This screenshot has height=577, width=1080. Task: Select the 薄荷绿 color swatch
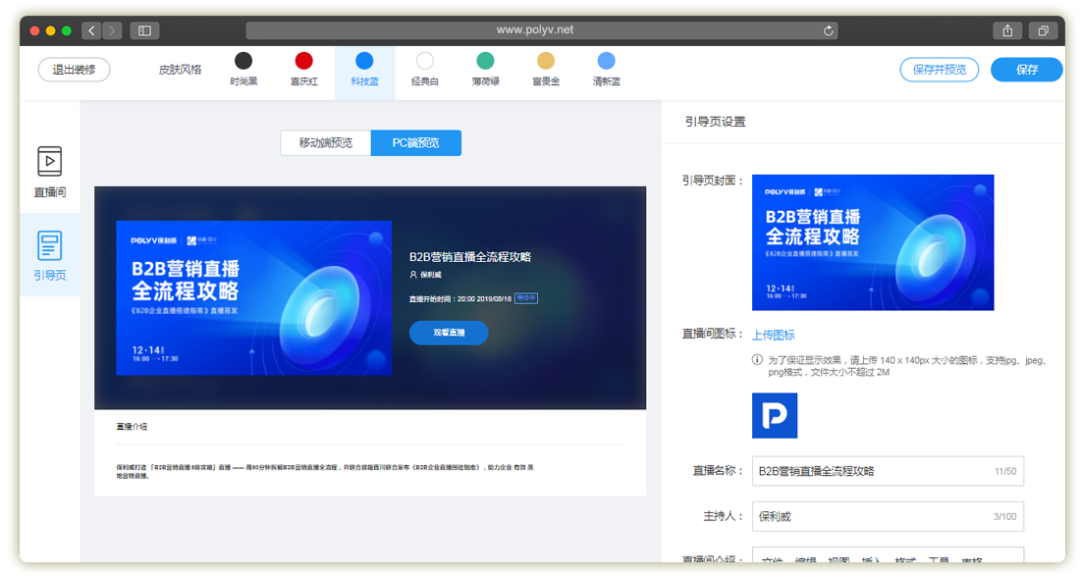(x=485, y=60)
